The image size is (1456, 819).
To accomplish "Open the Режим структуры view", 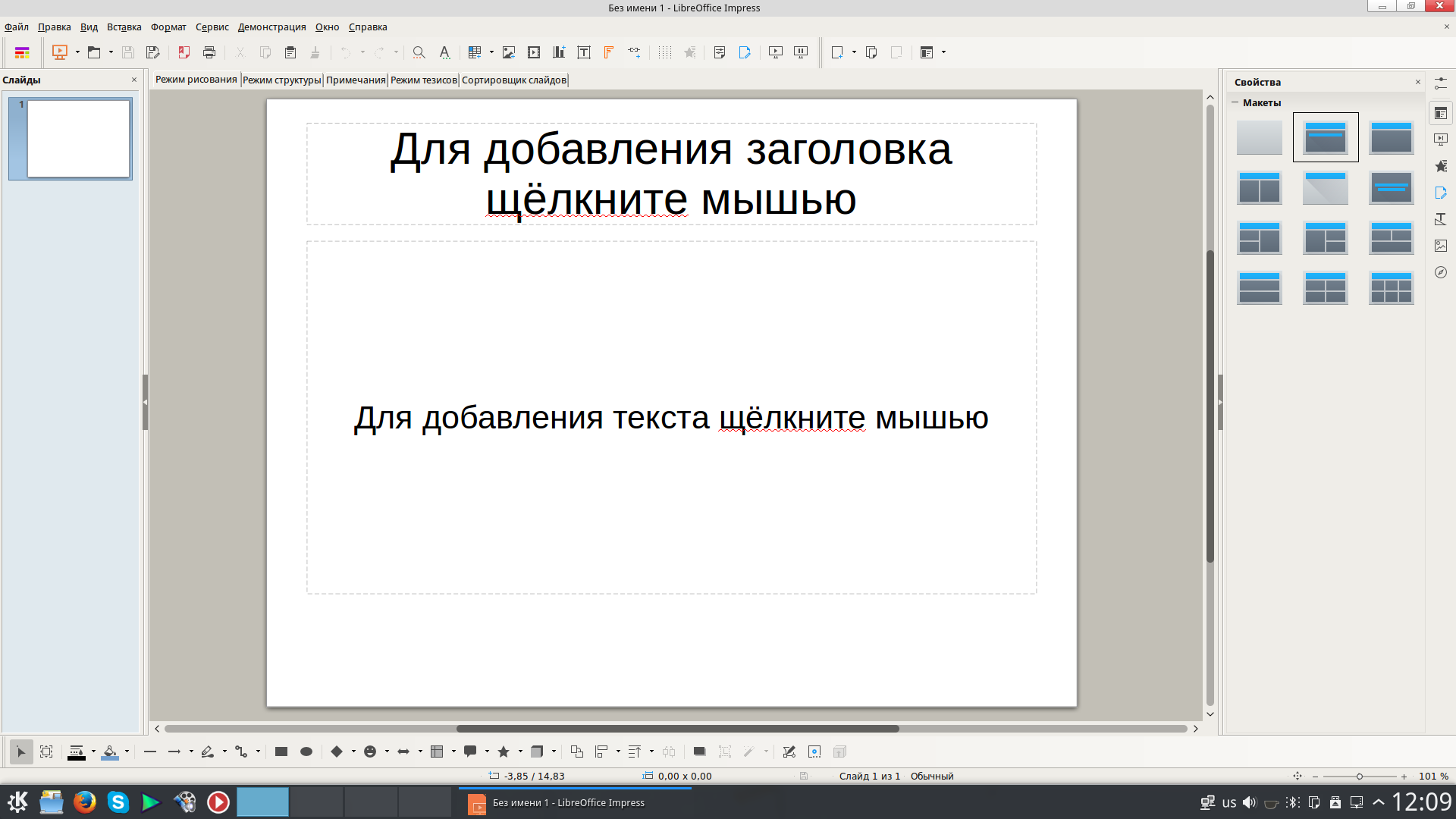I will click(x=281, y=80).
